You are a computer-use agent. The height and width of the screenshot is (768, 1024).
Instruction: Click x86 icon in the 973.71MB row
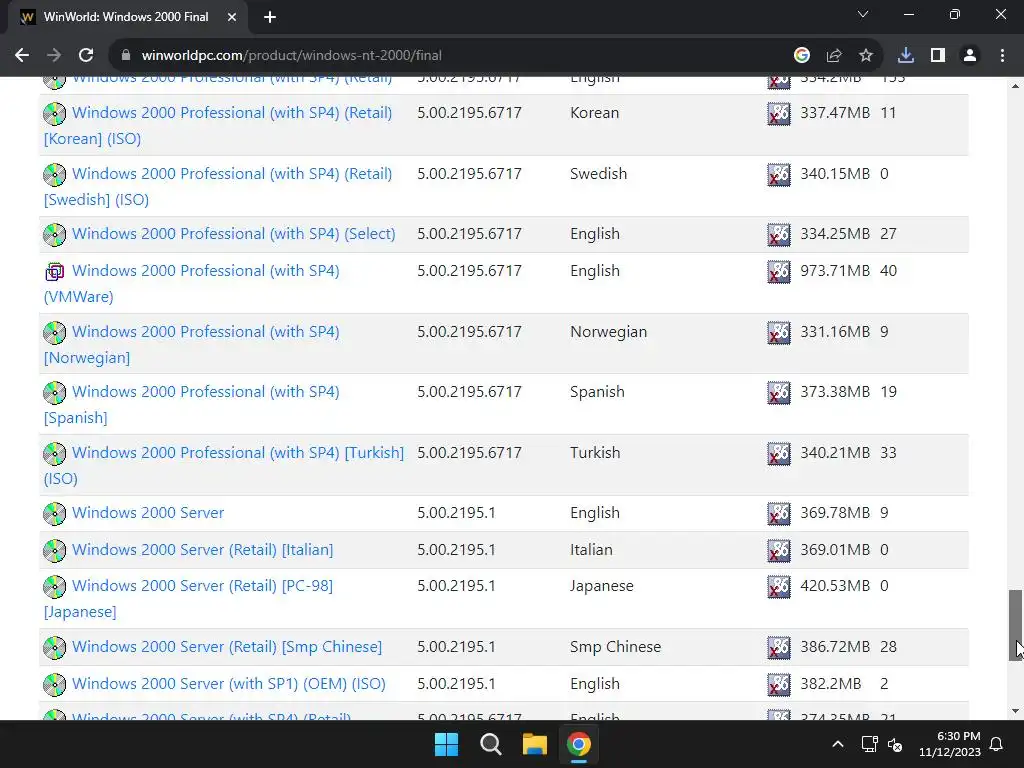click(778, 272)
